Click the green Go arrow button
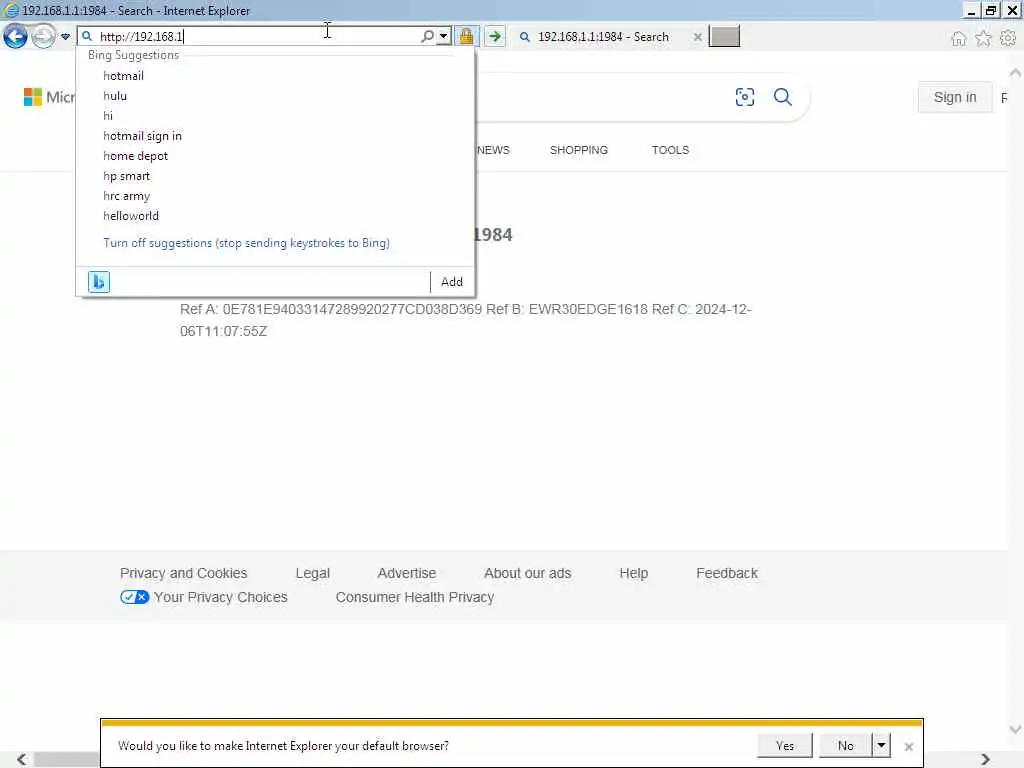Image resolution: width=1024 pixels, height=768 pixels. coord(495,36)
